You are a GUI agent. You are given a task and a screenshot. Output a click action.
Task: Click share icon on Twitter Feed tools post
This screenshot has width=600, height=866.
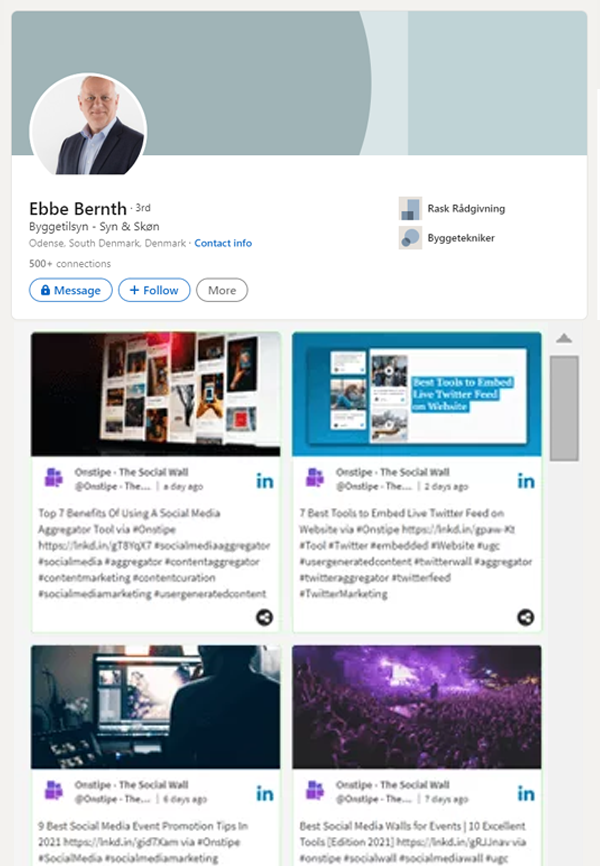(525, 617)
